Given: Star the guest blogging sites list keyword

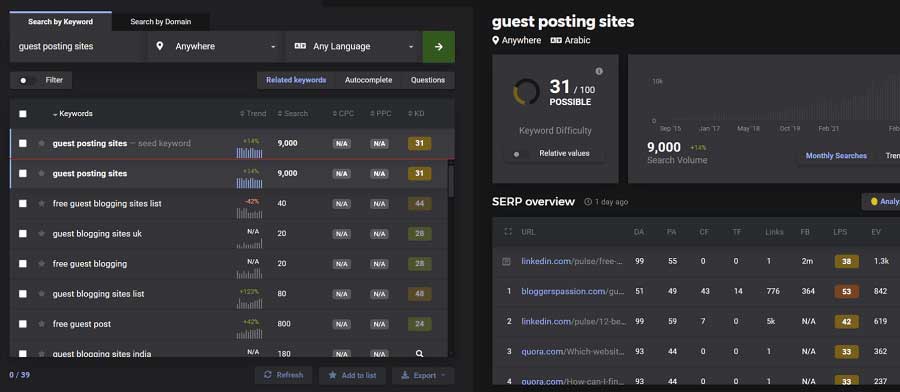Looking at the screenshot, I should (x=41, y=294).
